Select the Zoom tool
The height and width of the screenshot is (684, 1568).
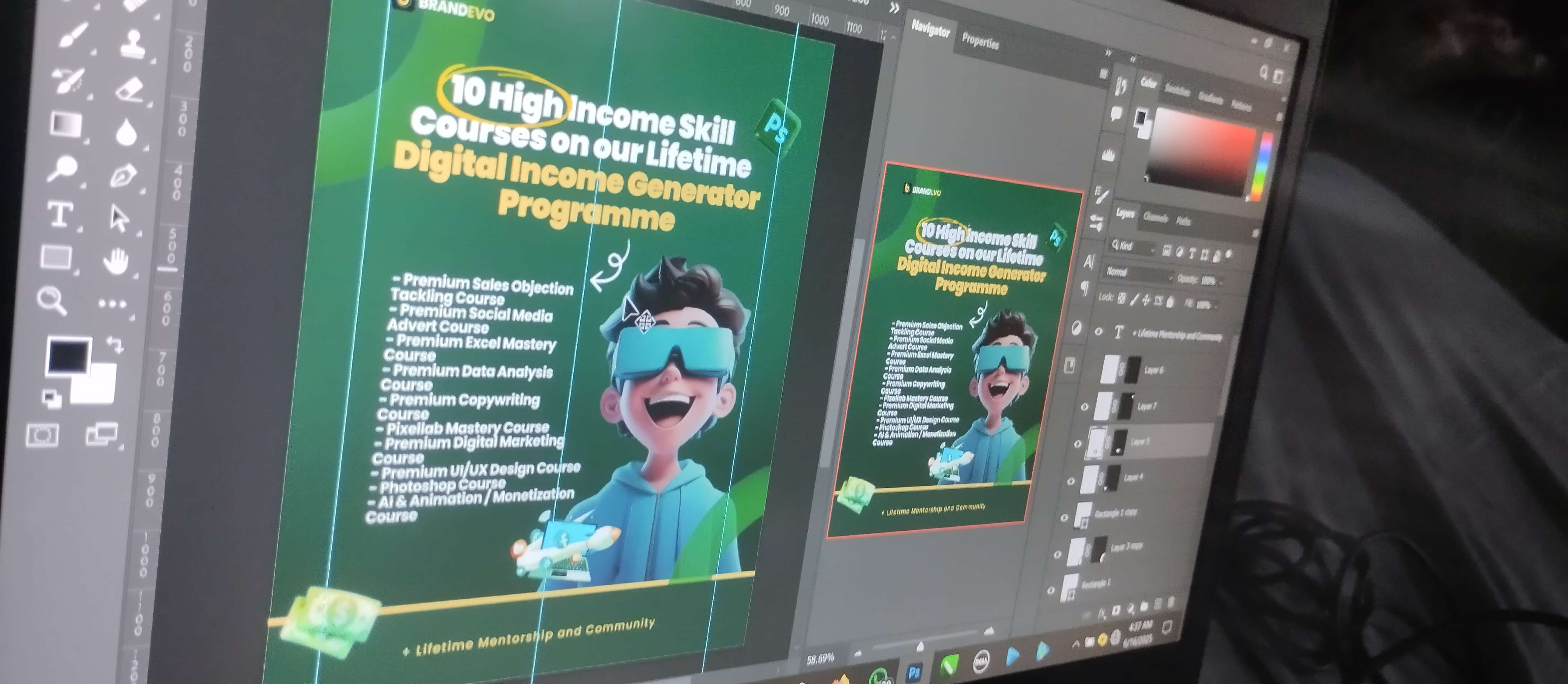pyautogui.click(x=52, y=300)
